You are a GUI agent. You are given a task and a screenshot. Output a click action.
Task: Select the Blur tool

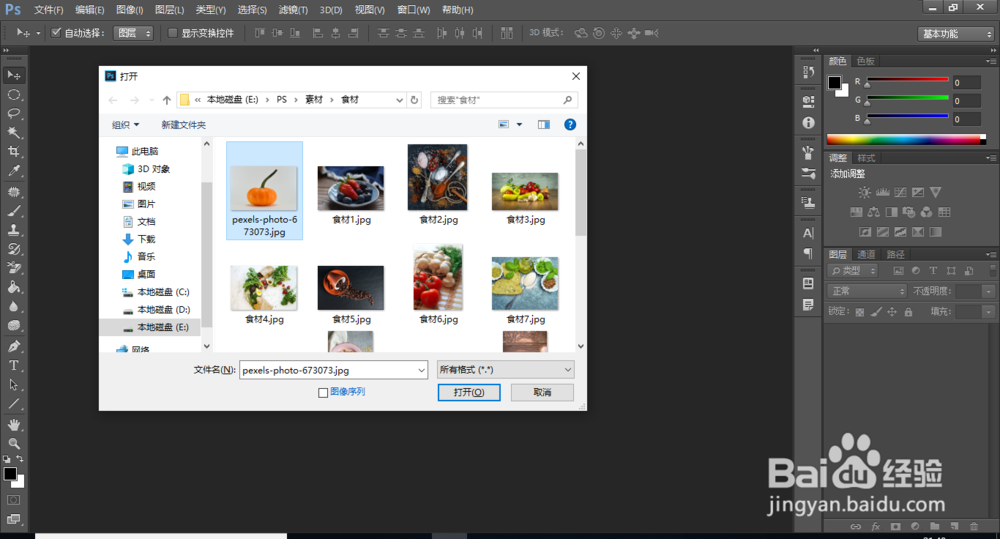[x=13, y=306]
